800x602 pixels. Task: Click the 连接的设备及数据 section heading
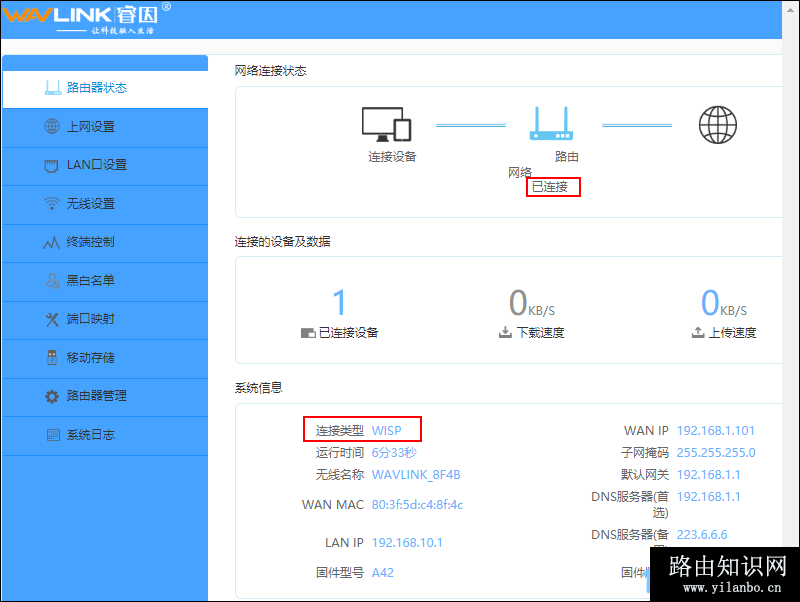tap(283, 241)
